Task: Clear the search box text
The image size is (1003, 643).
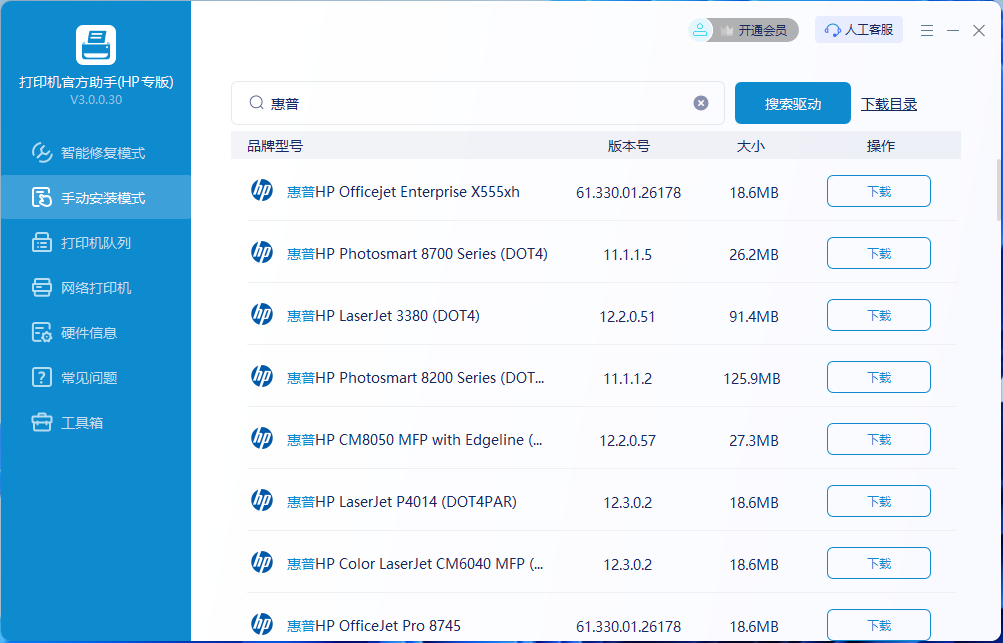Action: (x=701, y=103)
